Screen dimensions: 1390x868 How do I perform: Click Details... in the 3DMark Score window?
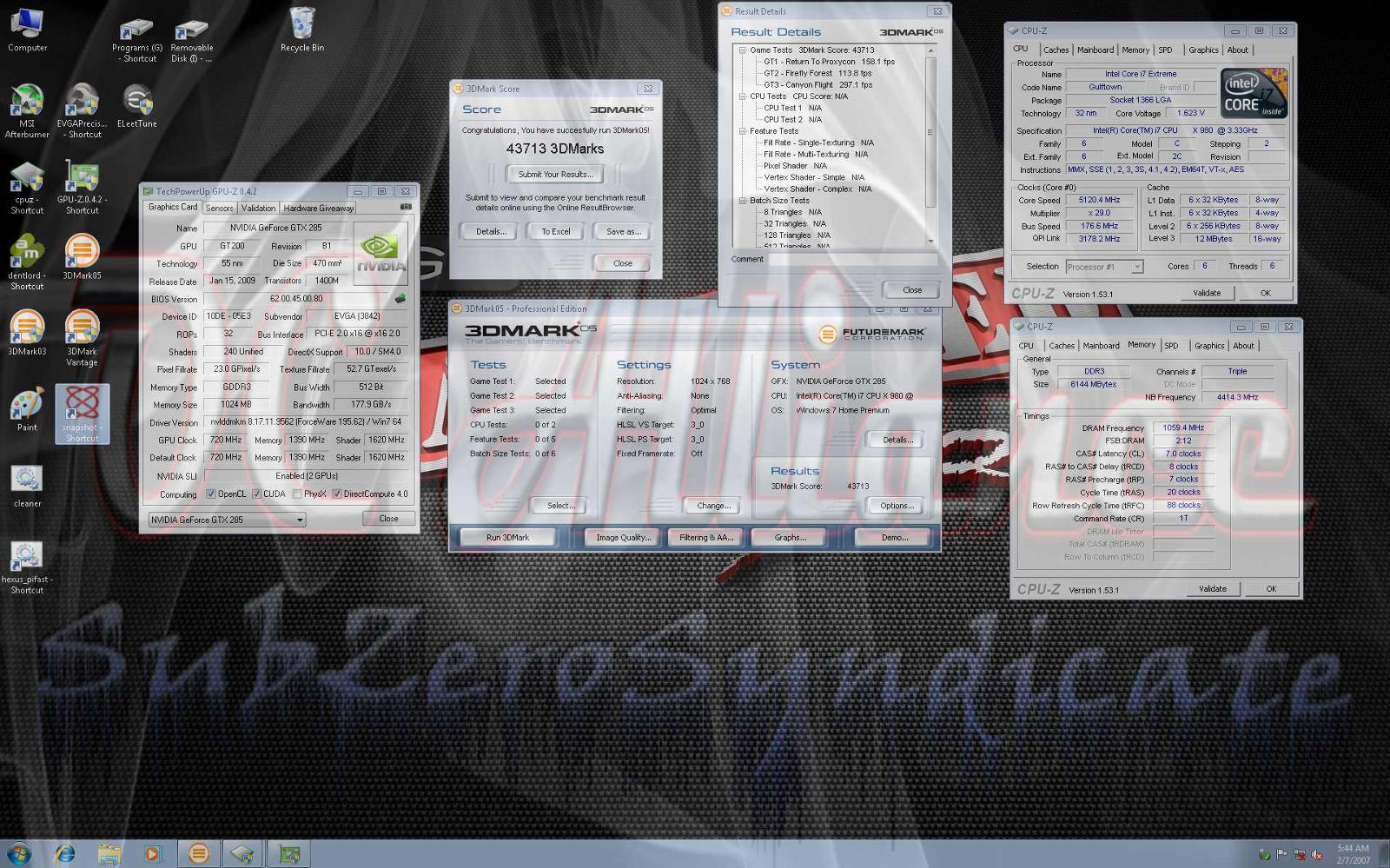(489, 231)
